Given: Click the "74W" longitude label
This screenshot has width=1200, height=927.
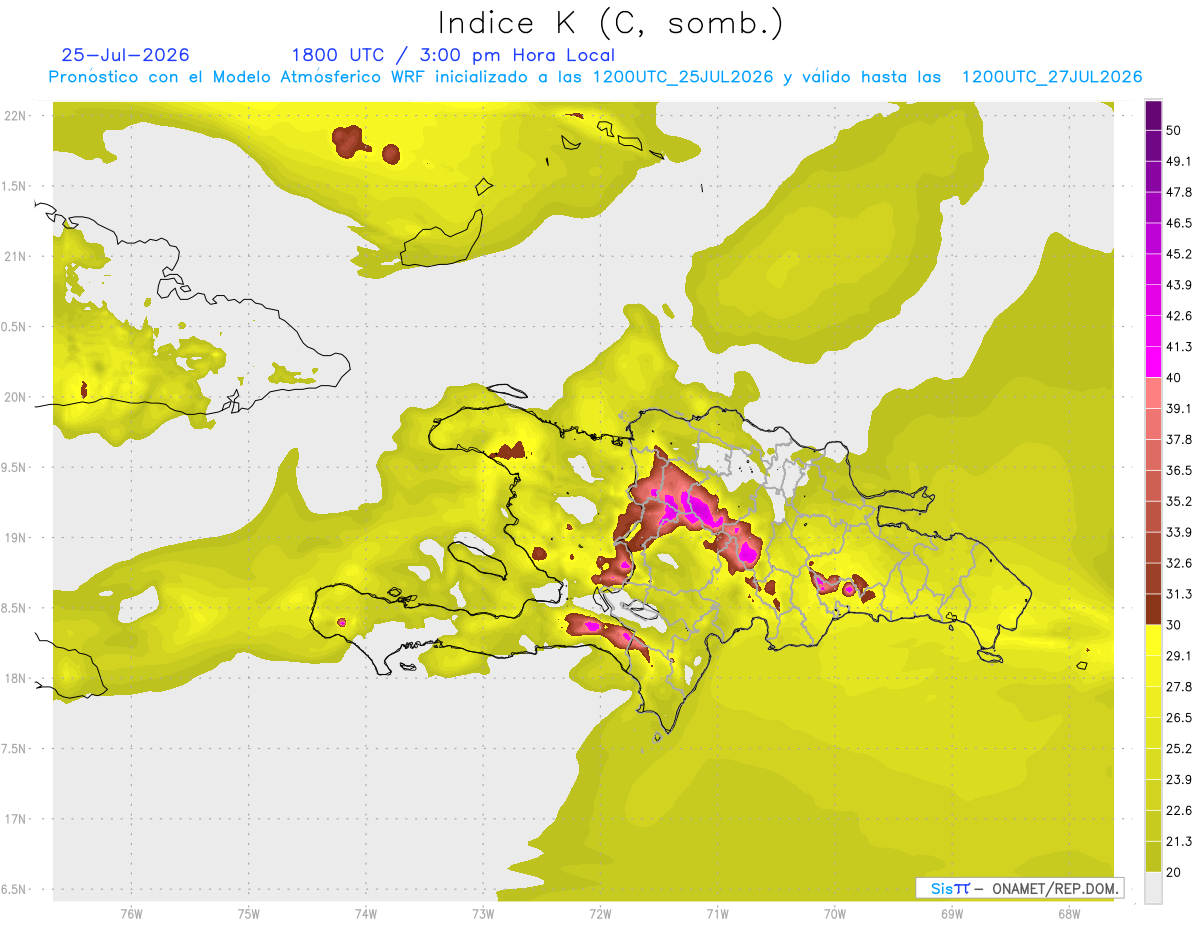Looking at the screenshot, I should pyautogui.click(x=366, y=914).
